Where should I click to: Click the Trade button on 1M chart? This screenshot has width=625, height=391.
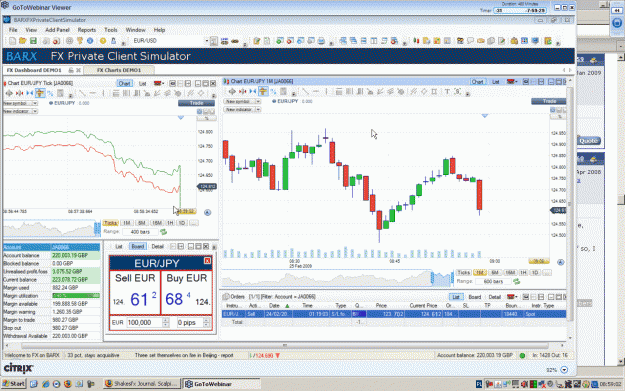549,101
